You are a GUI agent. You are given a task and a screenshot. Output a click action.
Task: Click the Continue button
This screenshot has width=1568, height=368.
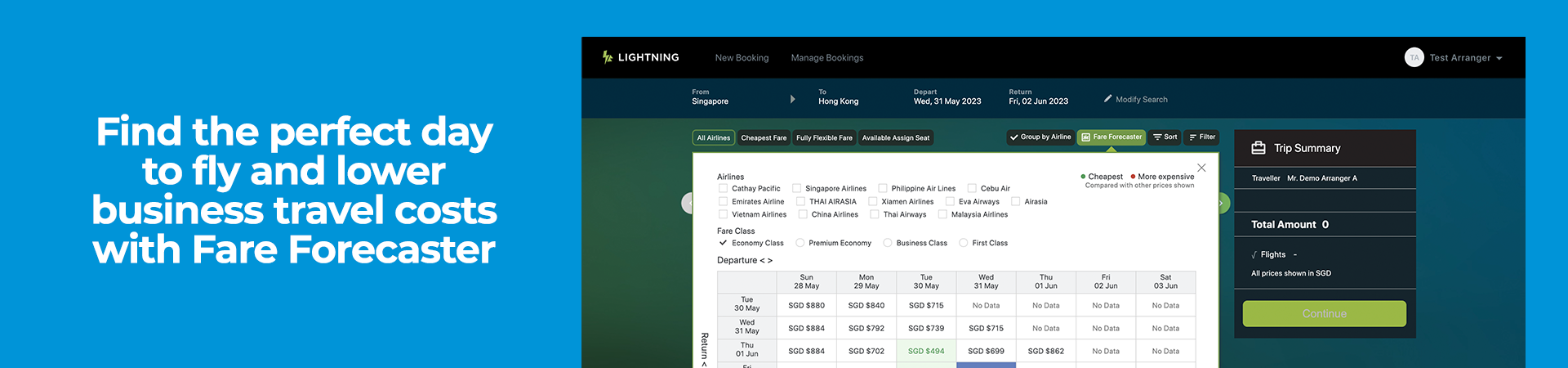pyautogui.click(x=1324, y=314)
